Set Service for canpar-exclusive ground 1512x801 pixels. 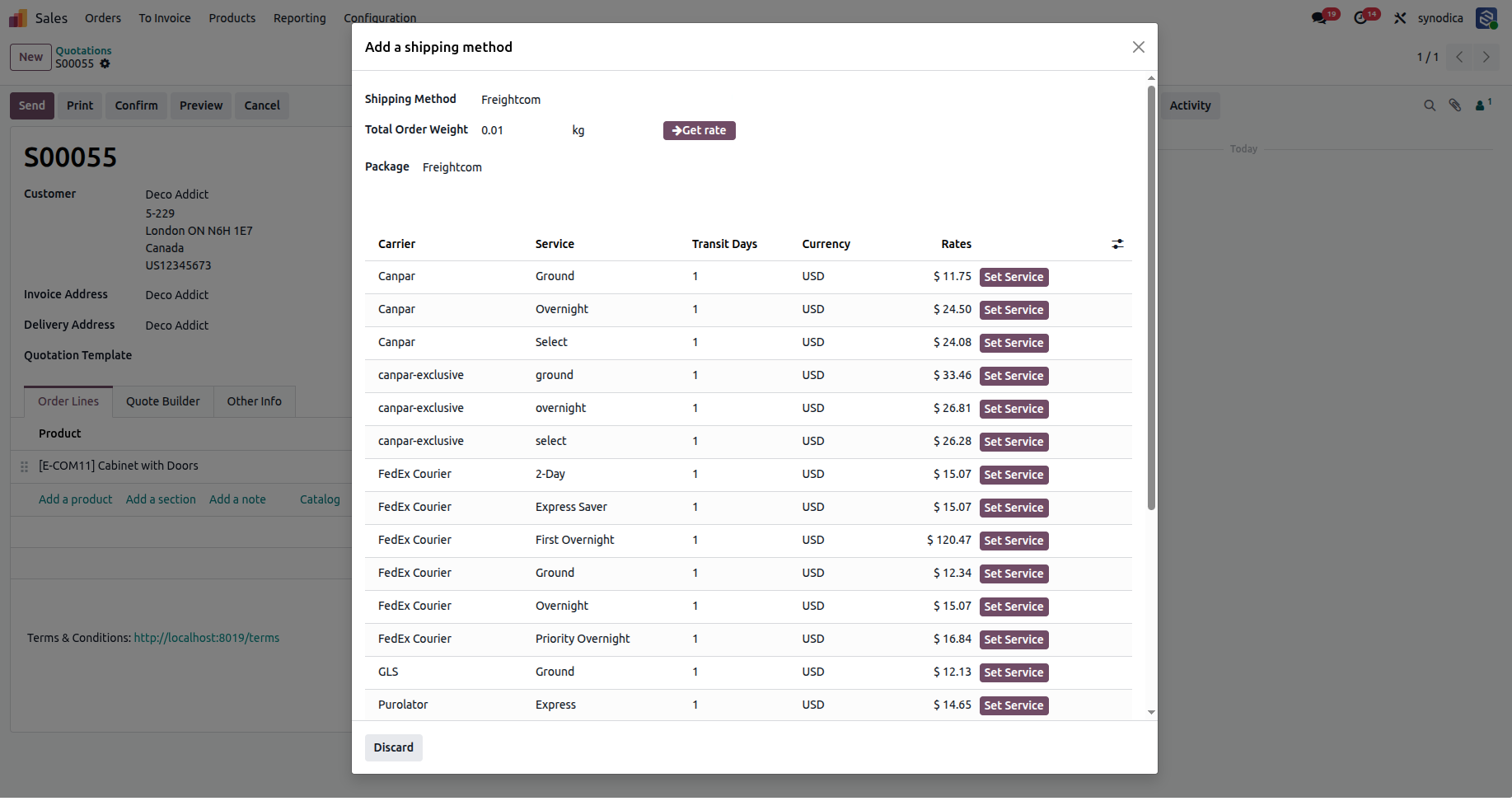pos(1013,376)
